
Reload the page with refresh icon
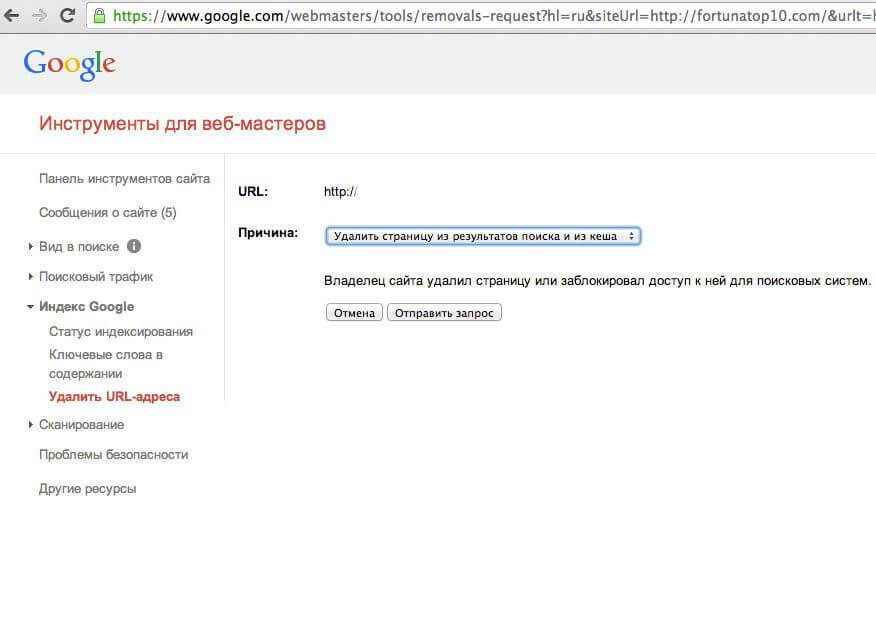[x=68, y=15]
